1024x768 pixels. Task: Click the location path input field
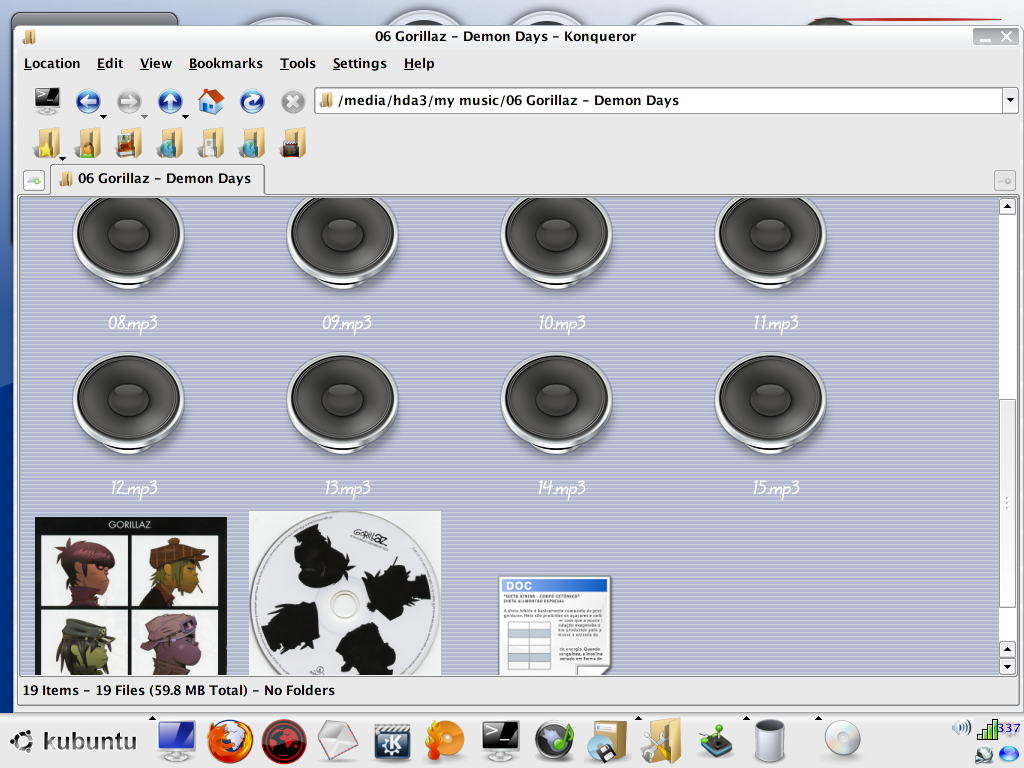659,101
